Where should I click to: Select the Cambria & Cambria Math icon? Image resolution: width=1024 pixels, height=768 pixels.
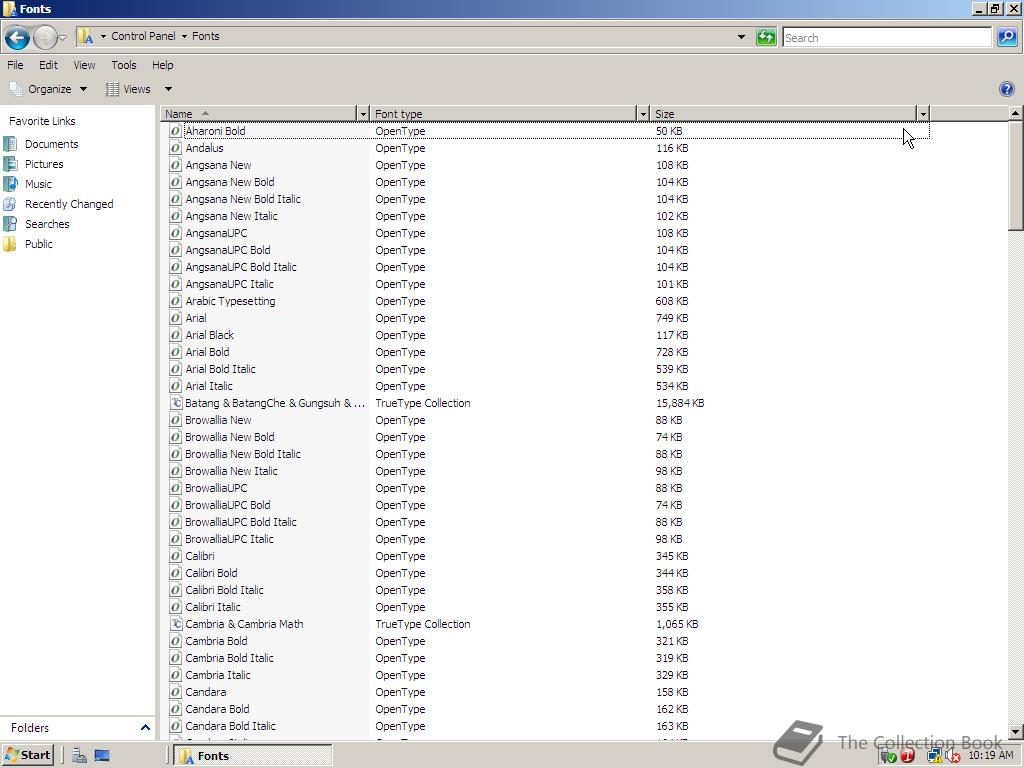pyautogui.click(x=175, y=624)
